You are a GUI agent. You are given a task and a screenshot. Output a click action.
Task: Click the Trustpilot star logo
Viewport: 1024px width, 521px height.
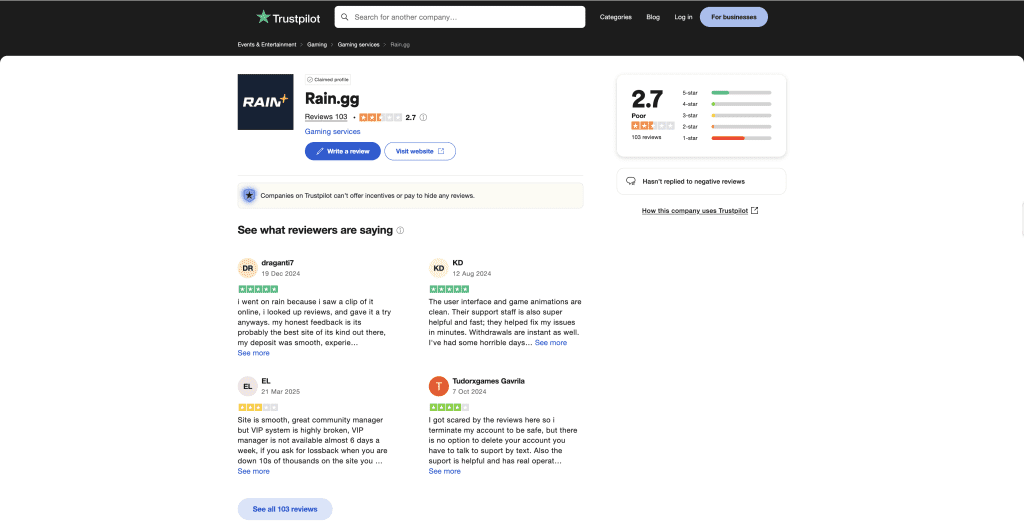(263, 17)
